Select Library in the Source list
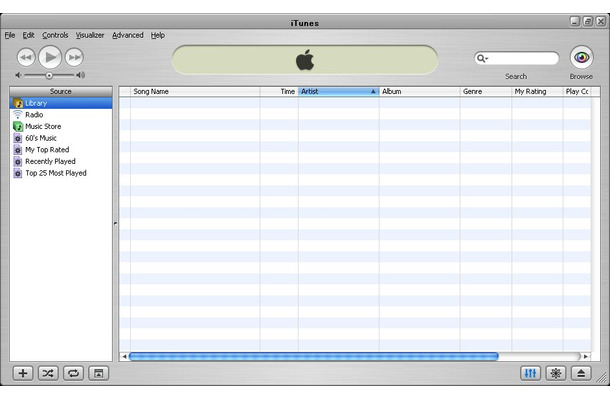This screenshot has height=400, width=610. 61,103
